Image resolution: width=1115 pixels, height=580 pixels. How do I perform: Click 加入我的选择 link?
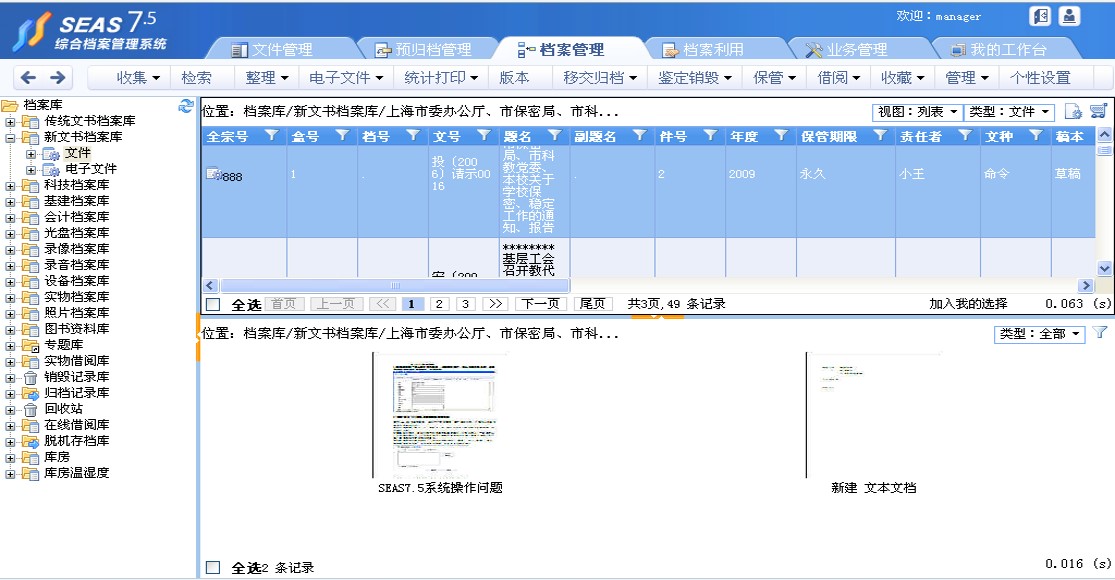tap(968, 304)
